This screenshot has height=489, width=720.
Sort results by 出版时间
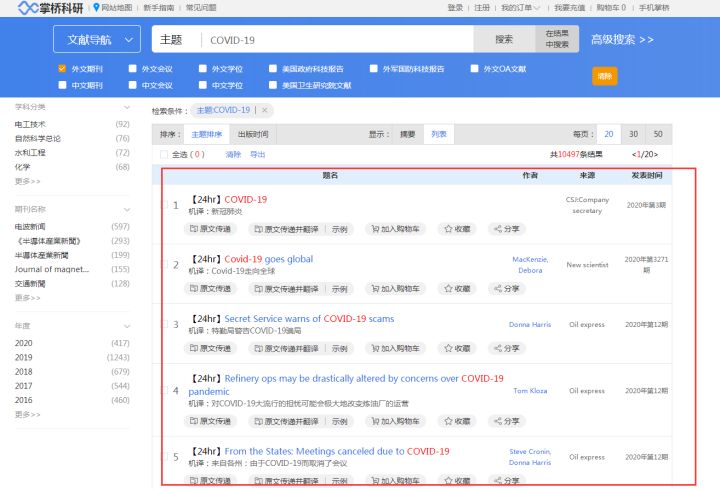[253, 134]
